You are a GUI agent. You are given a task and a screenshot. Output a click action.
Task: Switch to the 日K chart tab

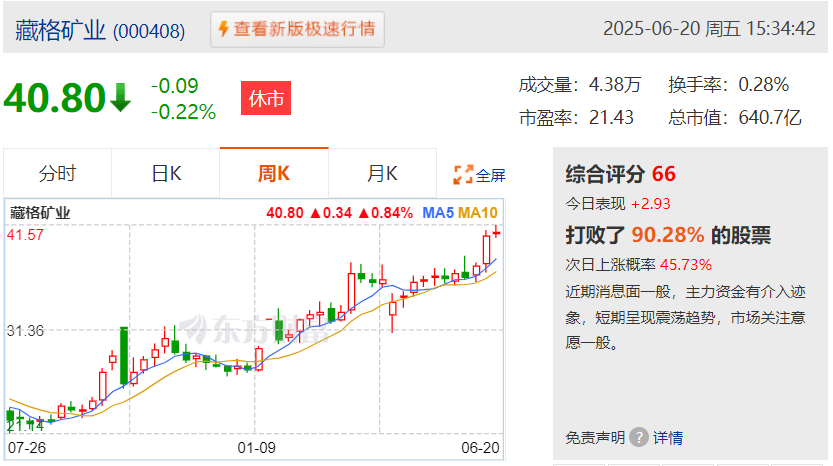[x=166, y=173]
